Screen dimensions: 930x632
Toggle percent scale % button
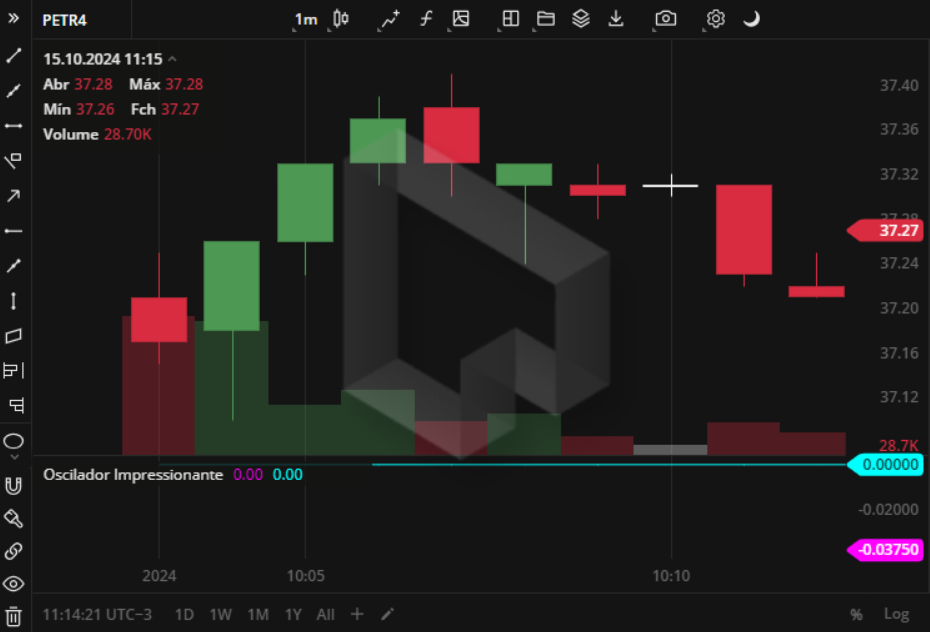pyautogui.click(x=856, y=615)
